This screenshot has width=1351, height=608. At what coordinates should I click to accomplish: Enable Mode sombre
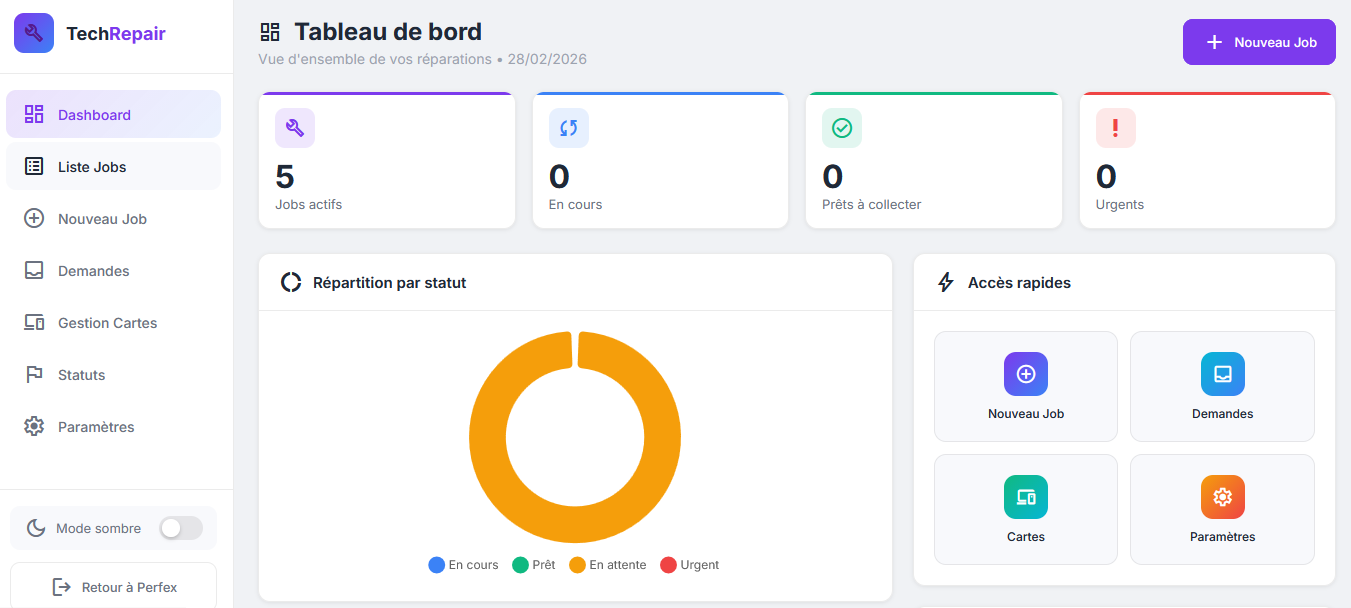coord(181,527)
